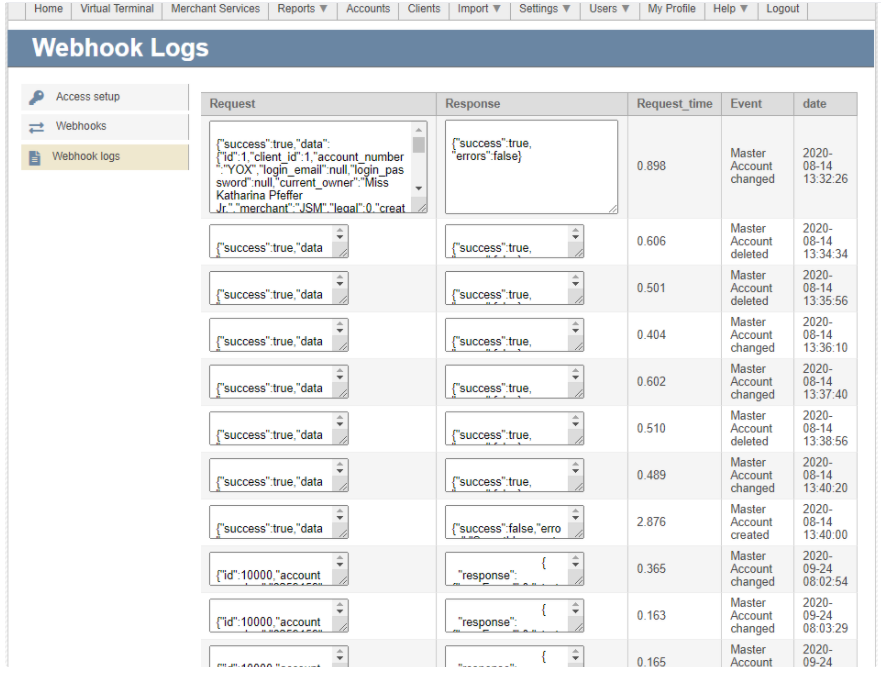Click the date 2020-08-14 13:32:26

pyautogui.click(x=825, y=166)
